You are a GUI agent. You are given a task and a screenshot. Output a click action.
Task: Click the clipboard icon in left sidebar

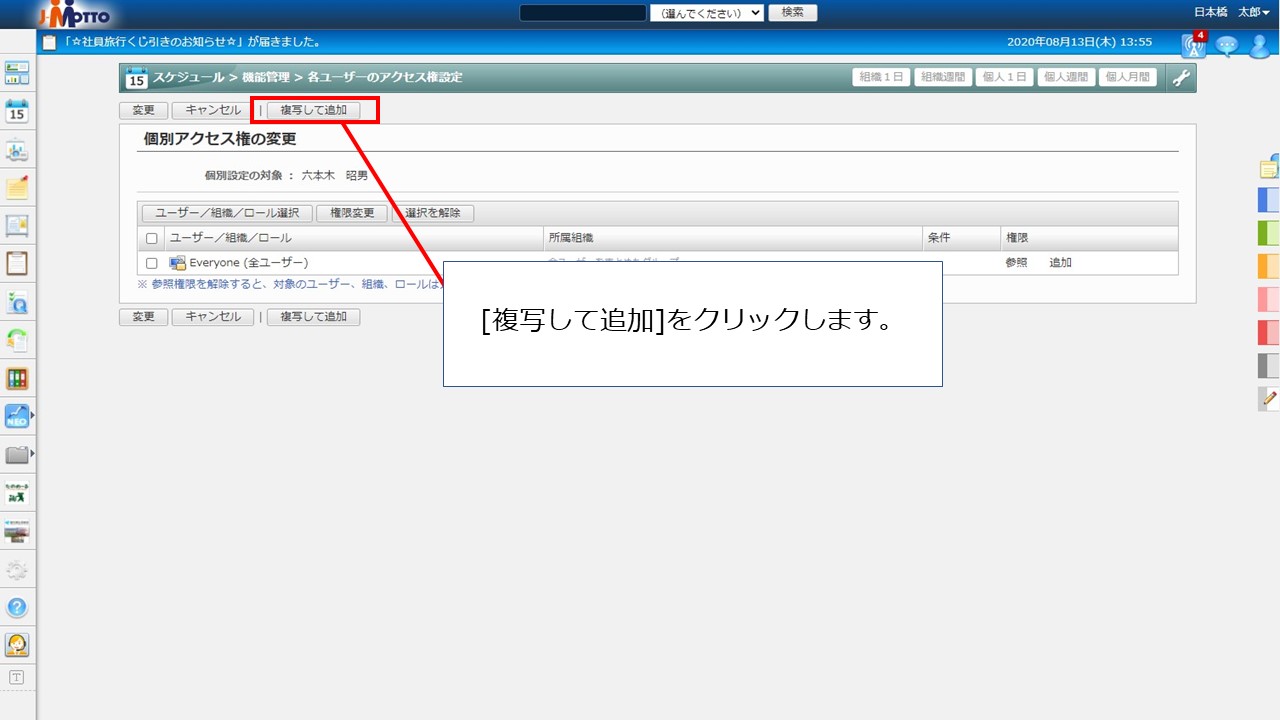pyautogui.click(x=17, y=264)
